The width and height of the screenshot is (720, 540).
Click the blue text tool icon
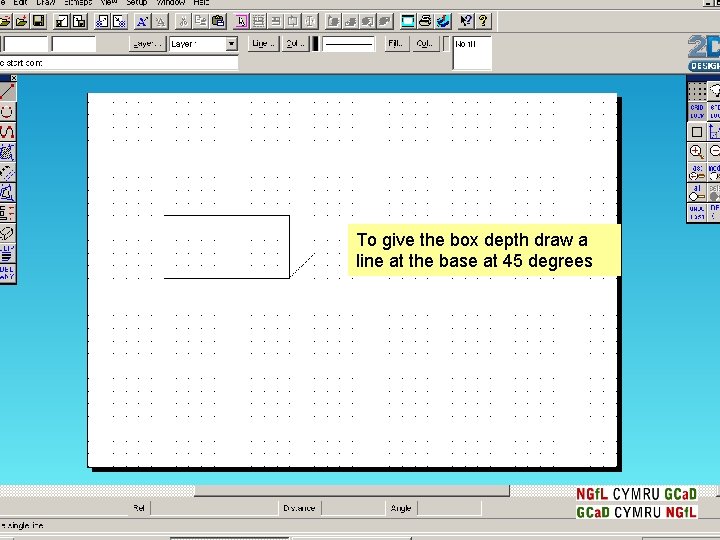tap(142, 21)
